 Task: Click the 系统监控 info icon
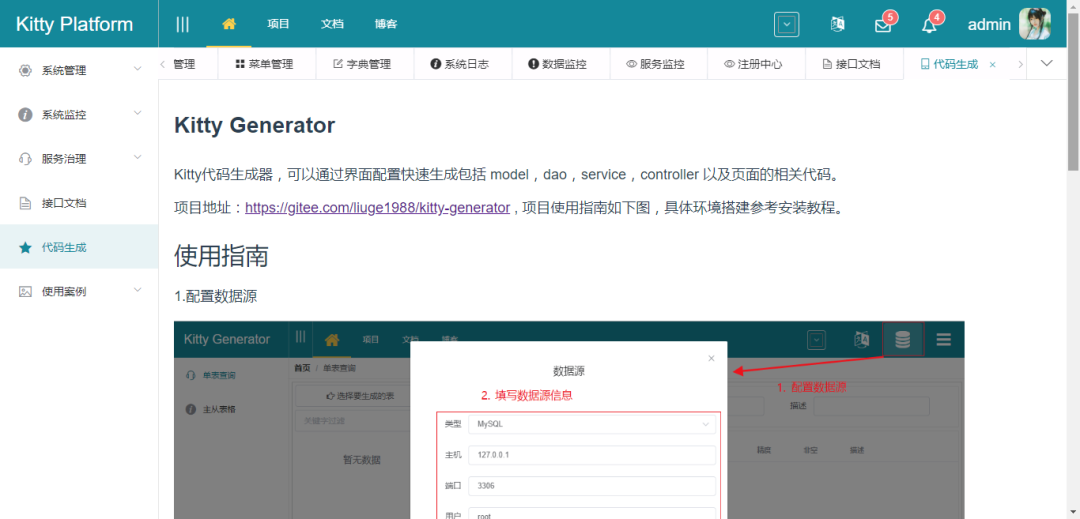[25, 114]
